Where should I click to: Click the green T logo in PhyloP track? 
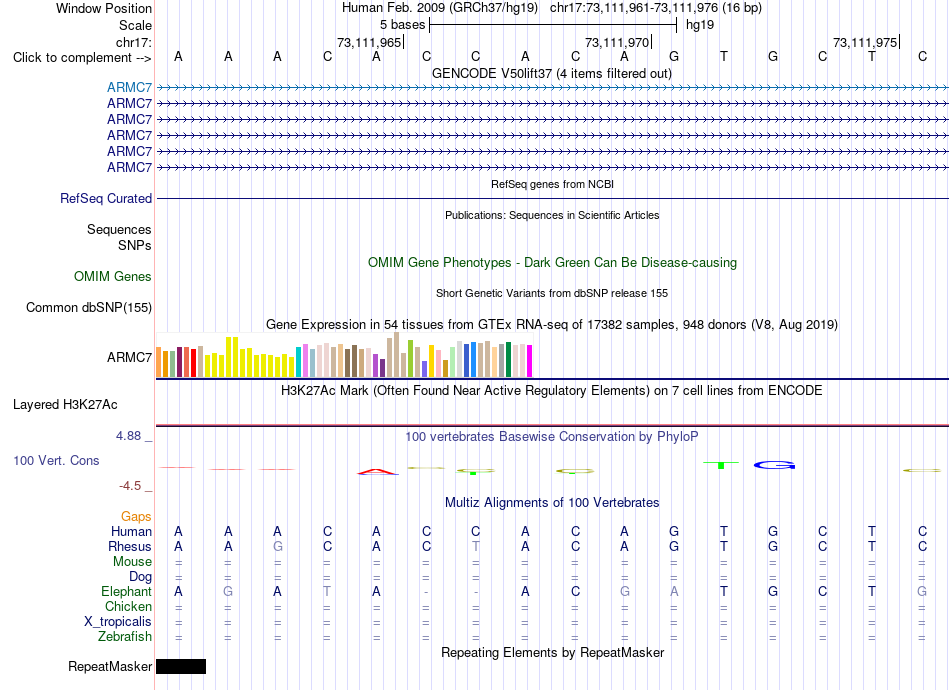721,465
